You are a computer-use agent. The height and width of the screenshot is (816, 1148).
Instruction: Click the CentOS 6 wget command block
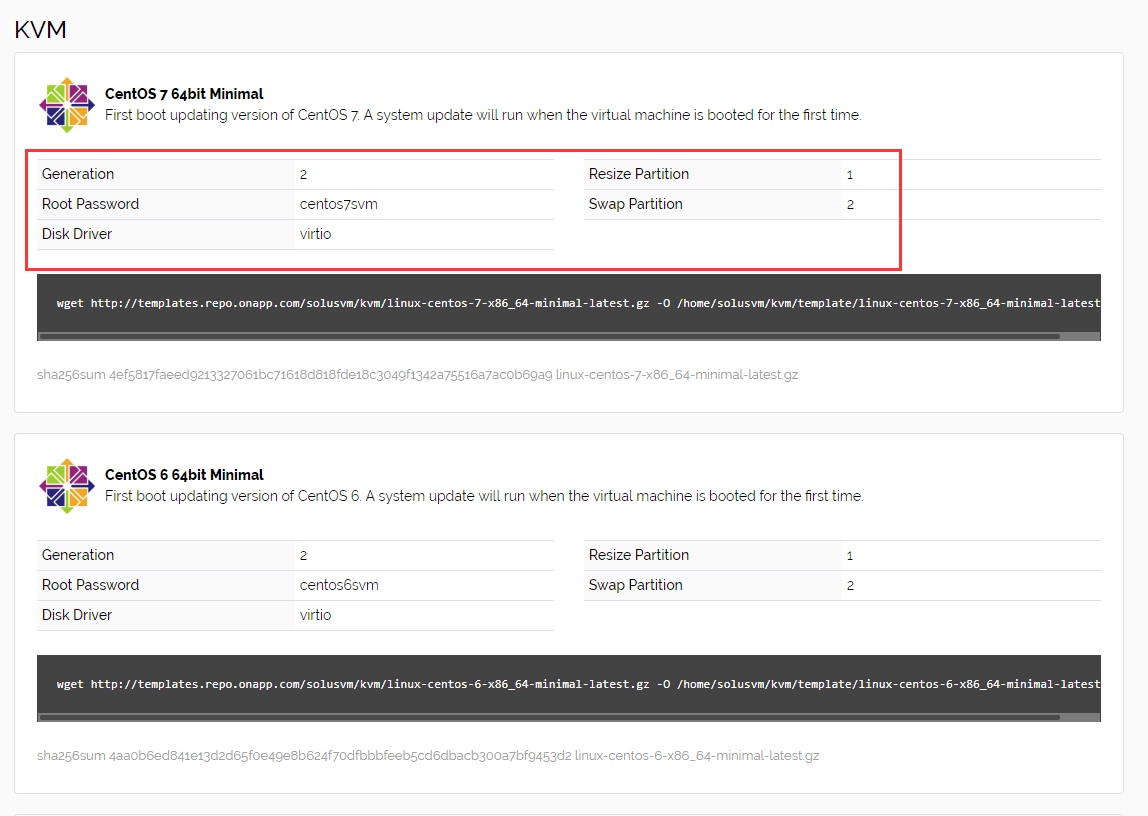pos(568,684)
